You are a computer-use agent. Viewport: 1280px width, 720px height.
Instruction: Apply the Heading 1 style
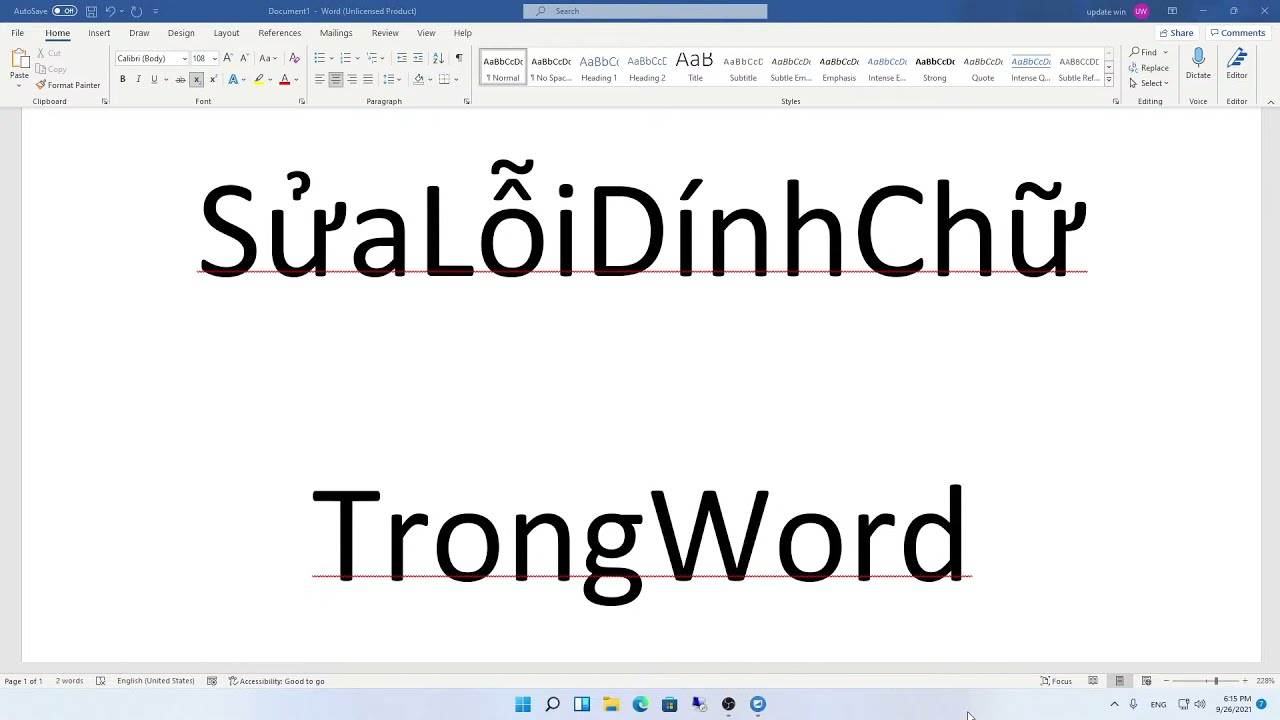click(x=599, y=68)
